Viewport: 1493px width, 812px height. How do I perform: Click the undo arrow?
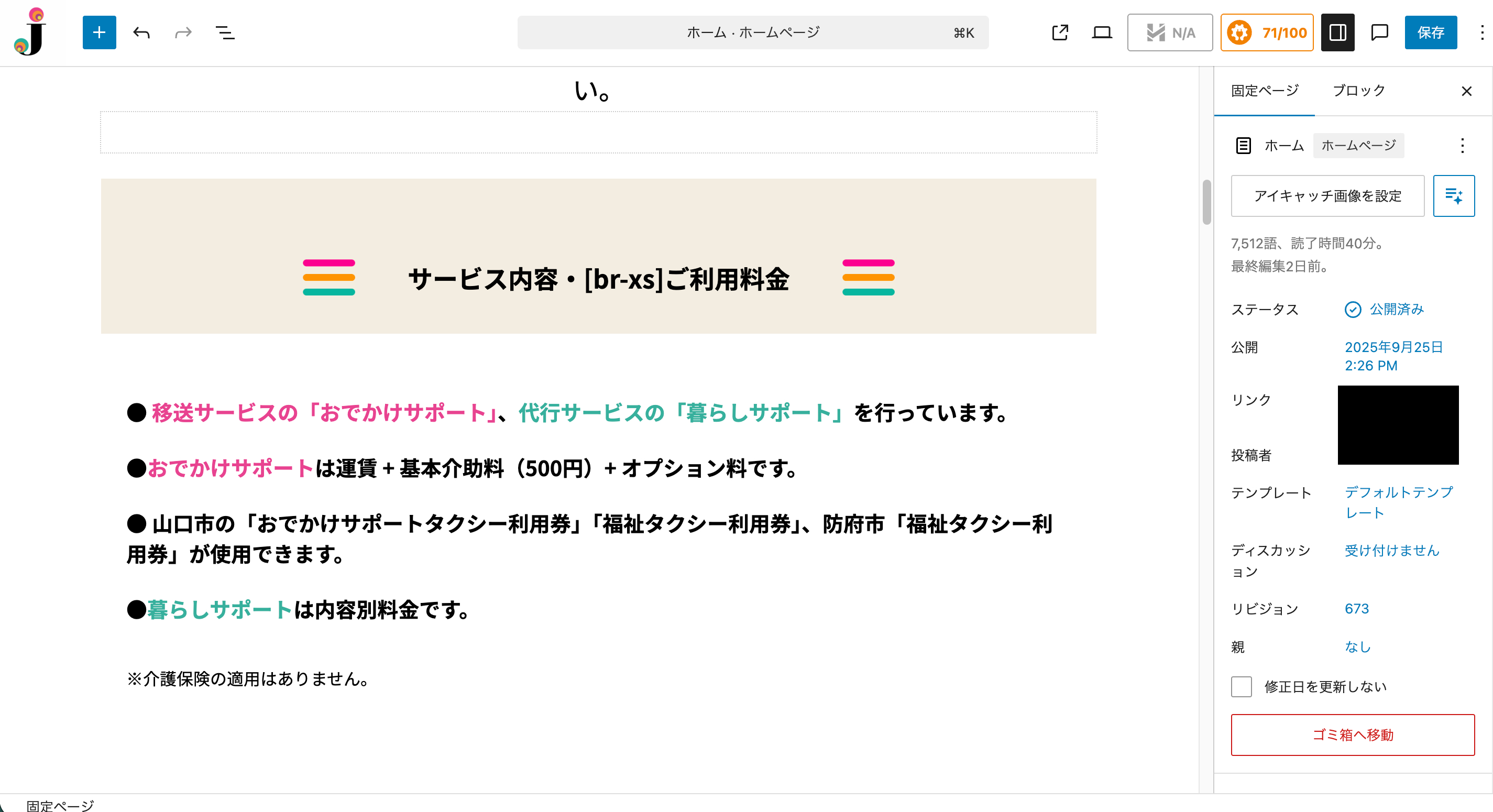140,32
